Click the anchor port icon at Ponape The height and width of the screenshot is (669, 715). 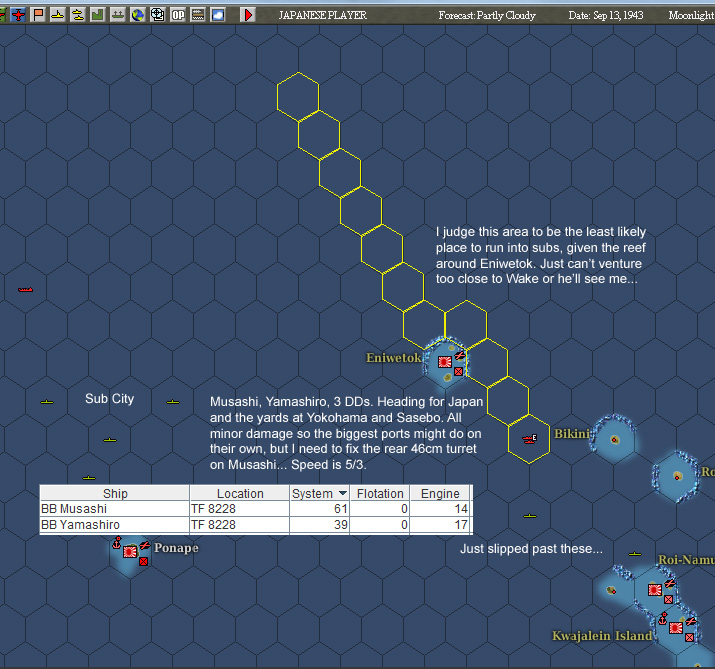click(117, 543)
